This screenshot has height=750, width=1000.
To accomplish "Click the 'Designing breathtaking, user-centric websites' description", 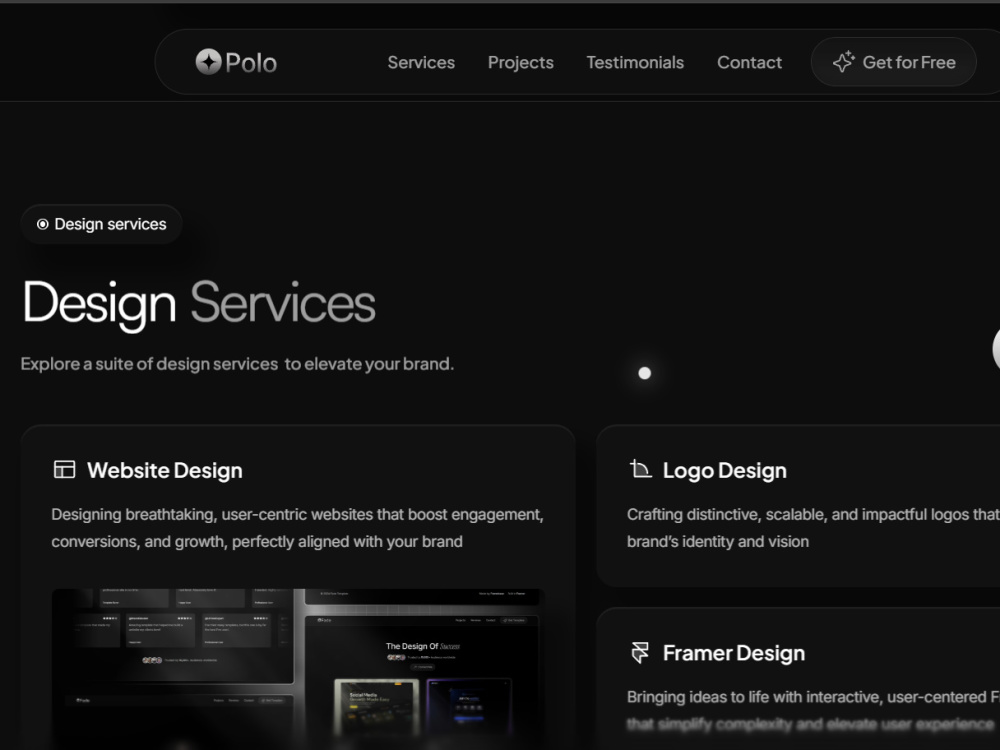I will 297,527.
